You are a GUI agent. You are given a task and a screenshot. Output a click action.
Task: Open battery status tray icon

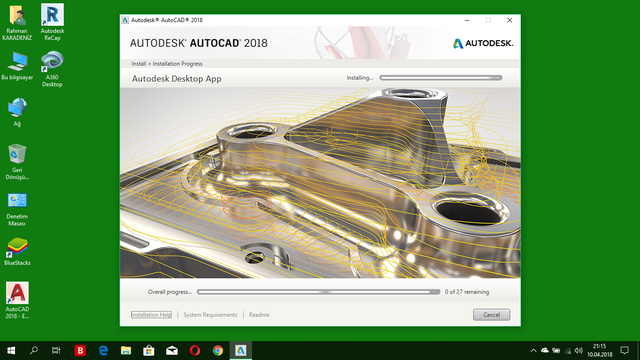(556, 350)
